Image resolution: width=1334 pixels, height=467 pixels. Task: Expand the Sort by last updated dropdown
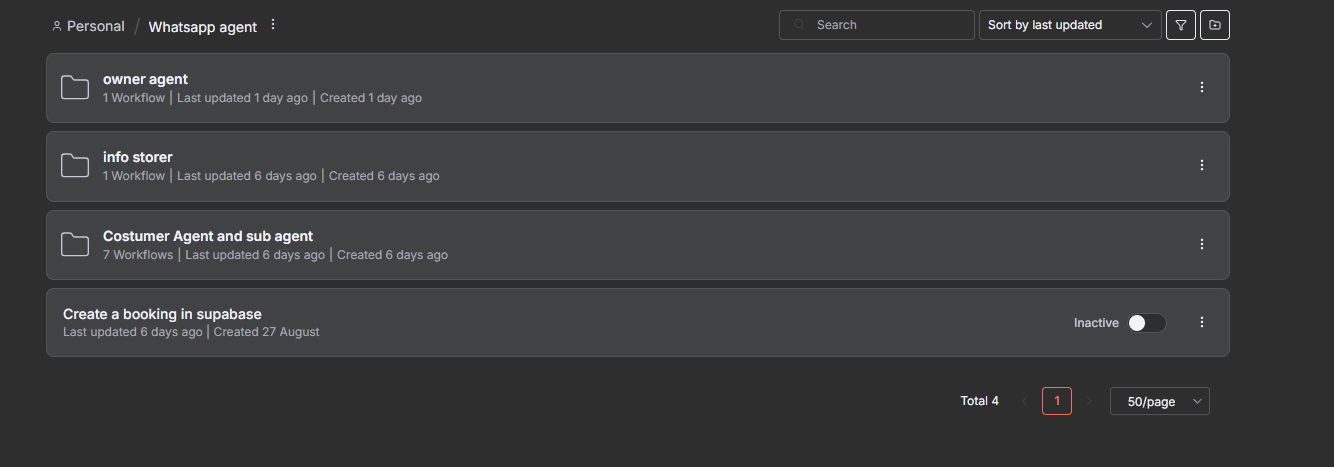click(1069, 25)
